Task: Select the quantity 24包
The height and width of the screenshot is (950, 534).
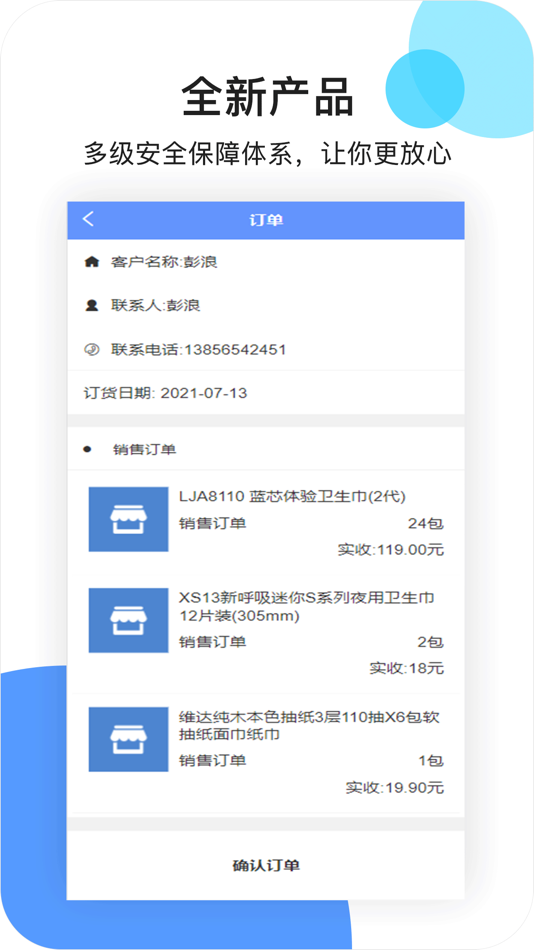Action: pyautogui.click(x=426, y=524)
